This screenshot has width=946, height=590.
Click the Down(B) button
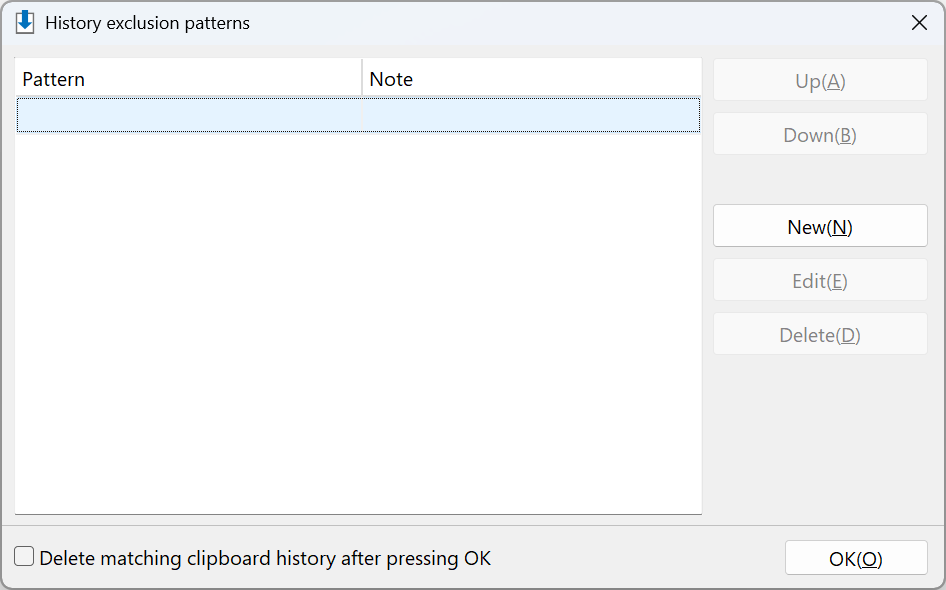(820, 135)
